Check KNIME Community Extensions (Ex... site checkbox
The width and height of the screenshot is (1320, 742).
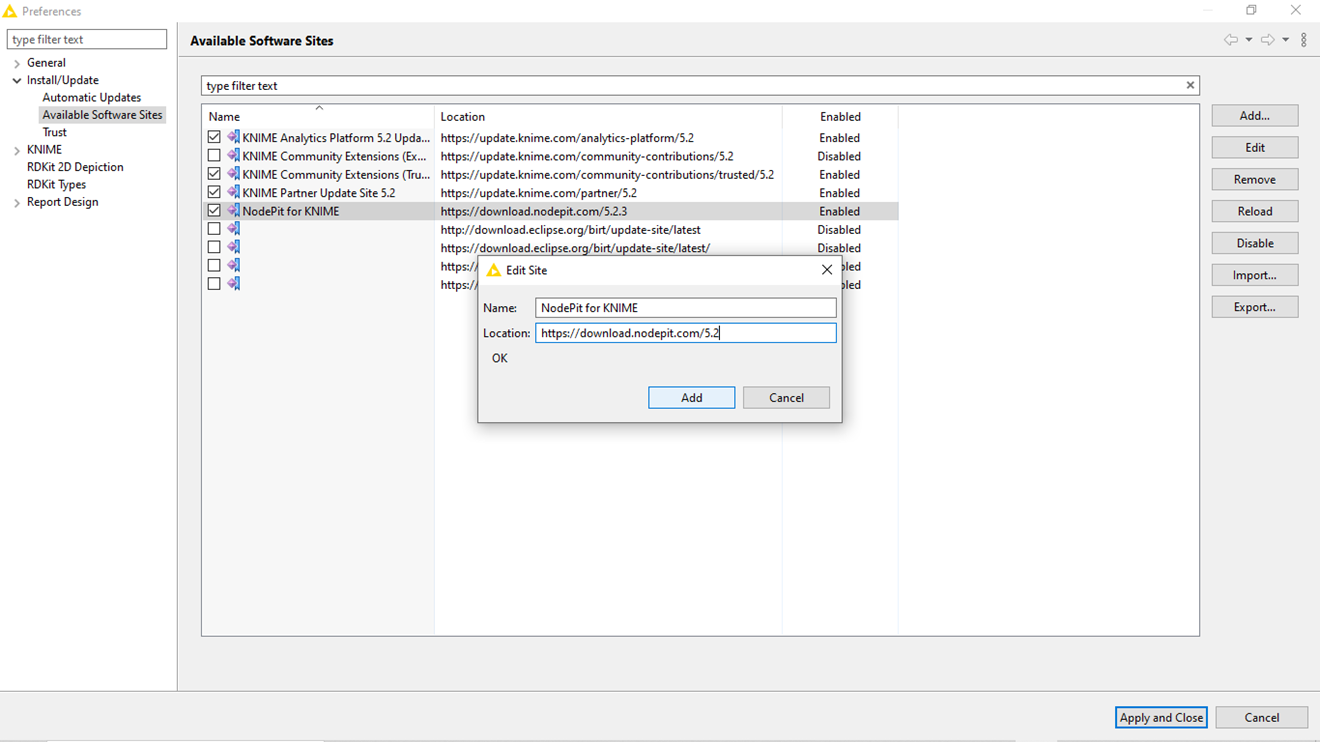coord(214,156)
